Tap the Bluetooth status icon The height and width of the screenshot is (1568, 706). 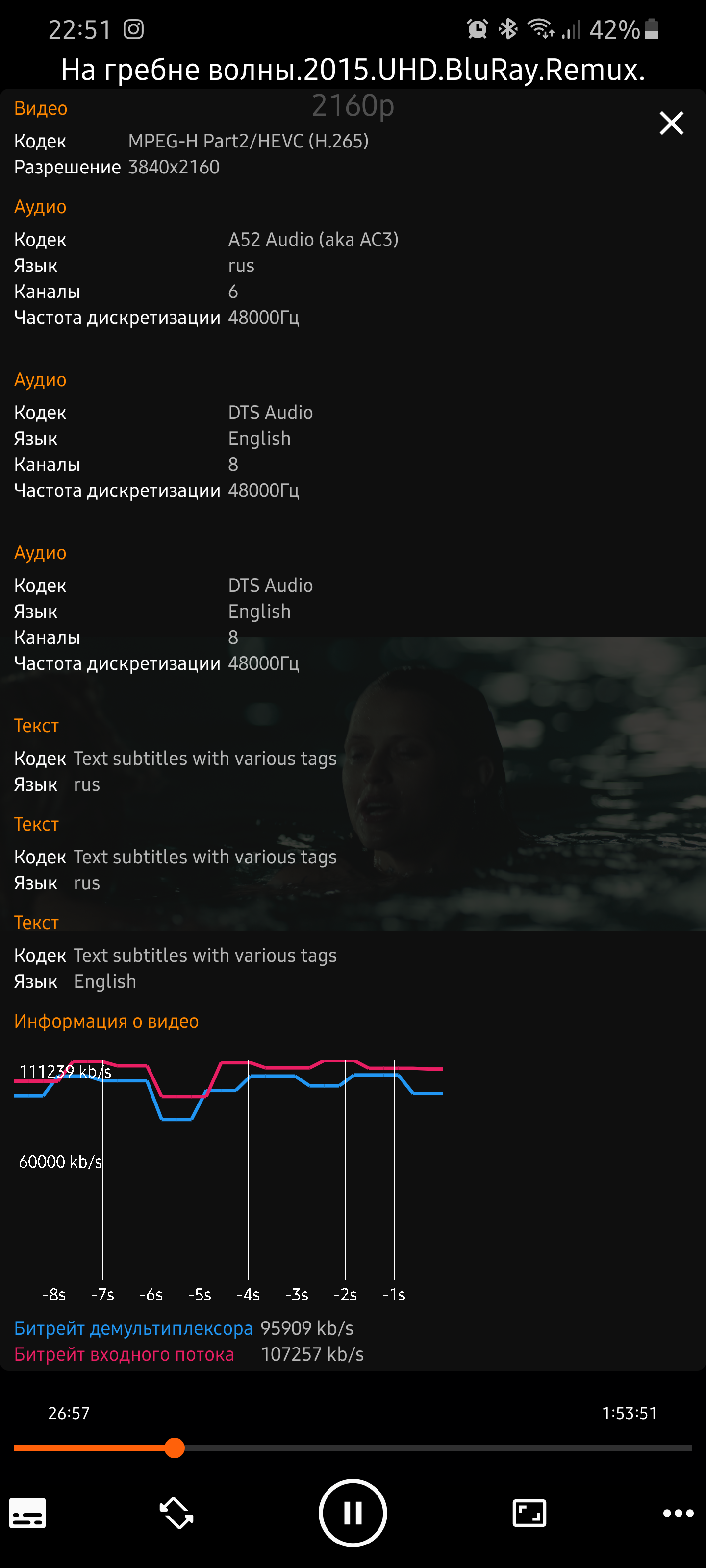coord(507,29)
